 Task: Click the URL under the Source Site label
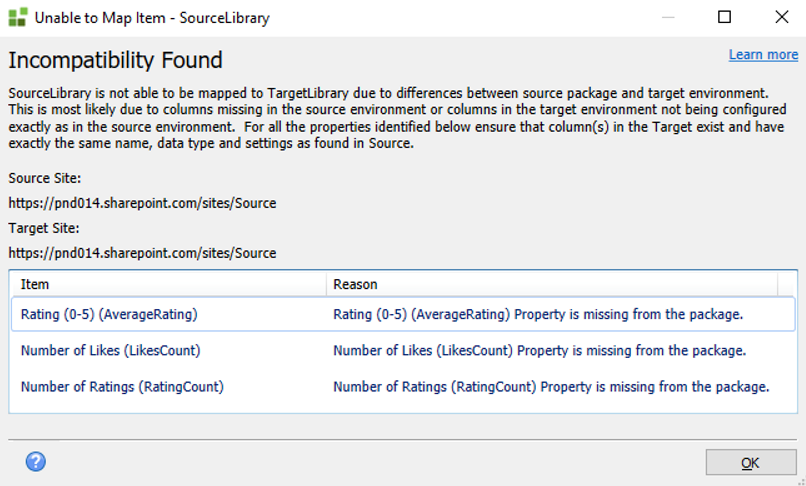[x=142, y=203]
